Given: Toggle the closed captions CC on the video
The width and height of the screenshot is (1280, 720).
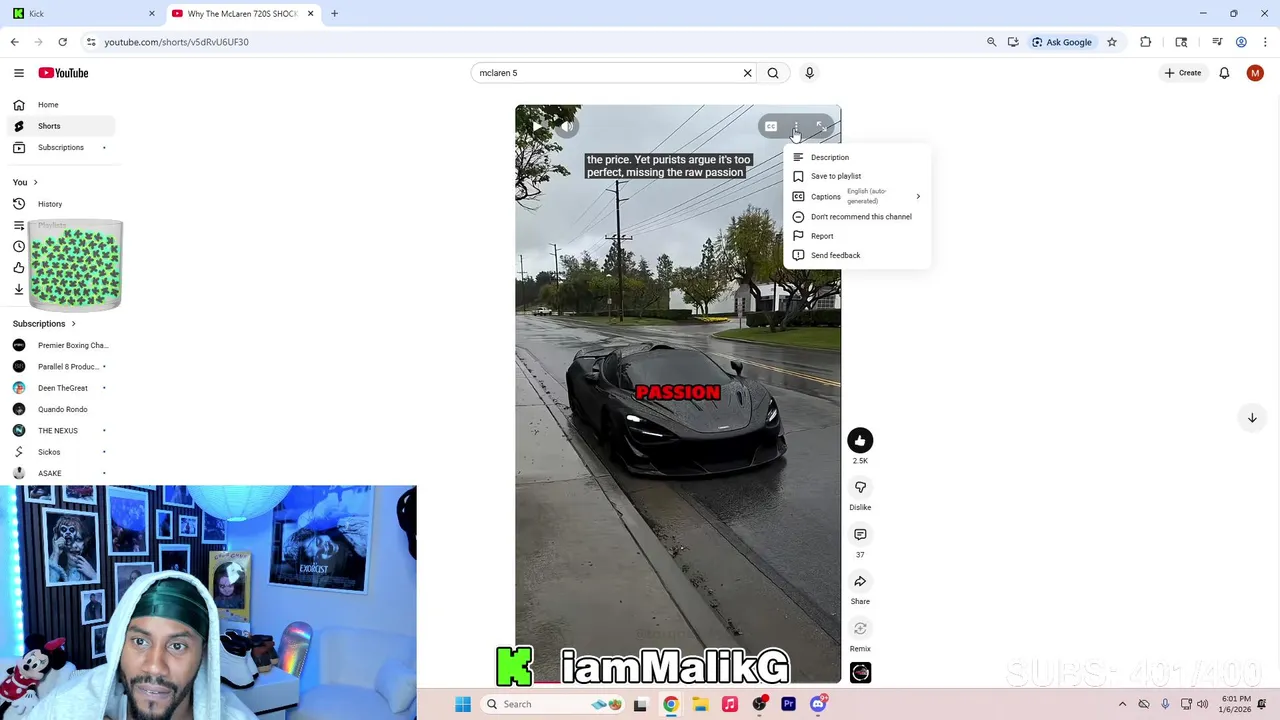Looking at the screenshot, I should tap(771, 127).
